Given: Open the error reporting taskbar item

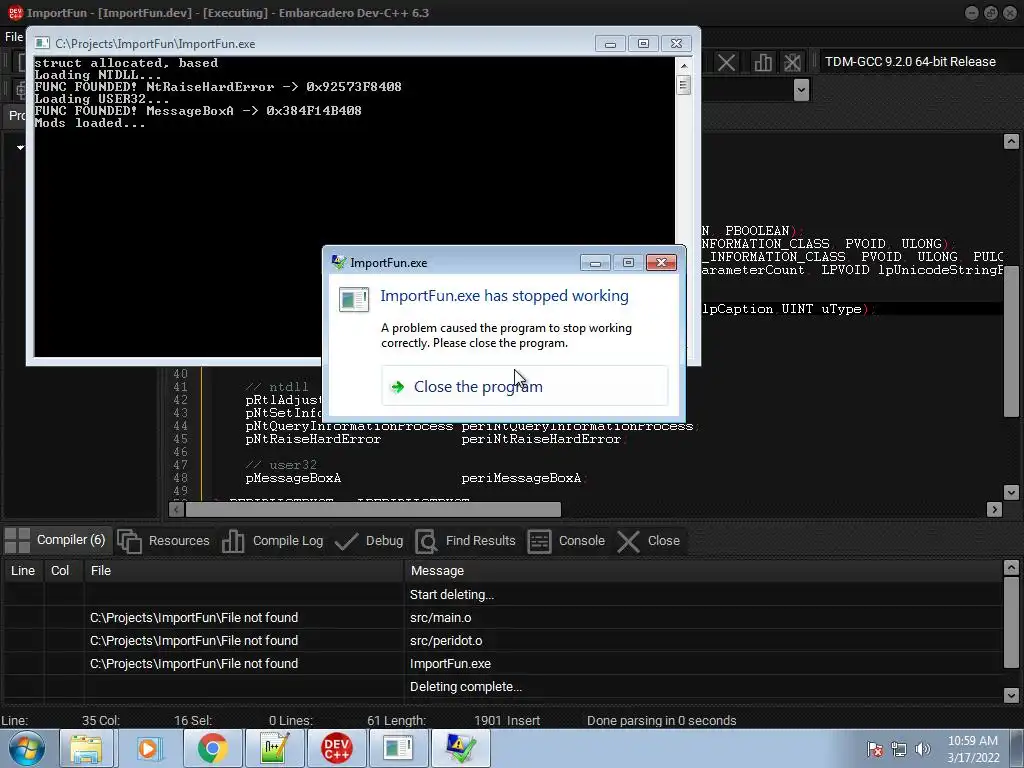Looking at the screenshot, I should [460, 748].
